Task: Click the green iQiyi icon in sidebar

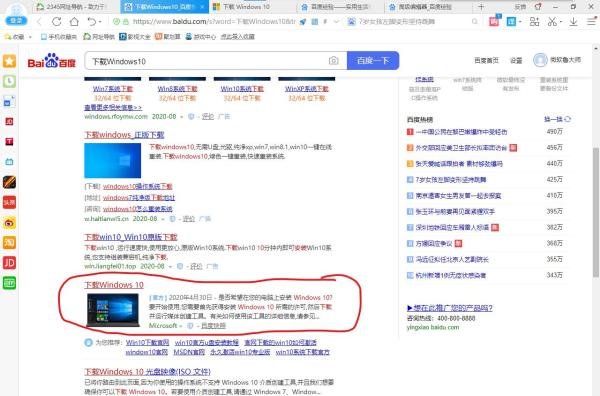Action: (x=10, y=283)
